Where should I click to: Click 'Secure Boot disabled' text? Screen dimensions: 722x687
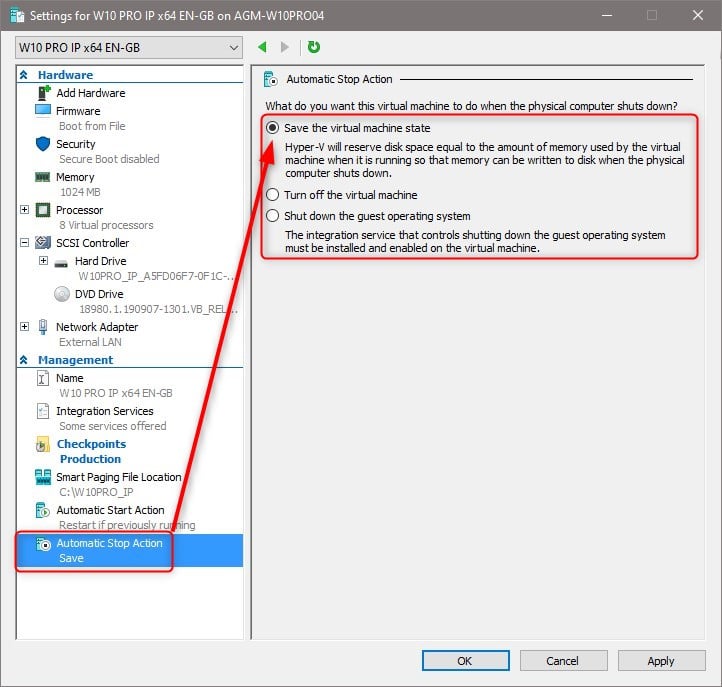tap(109, 159)
